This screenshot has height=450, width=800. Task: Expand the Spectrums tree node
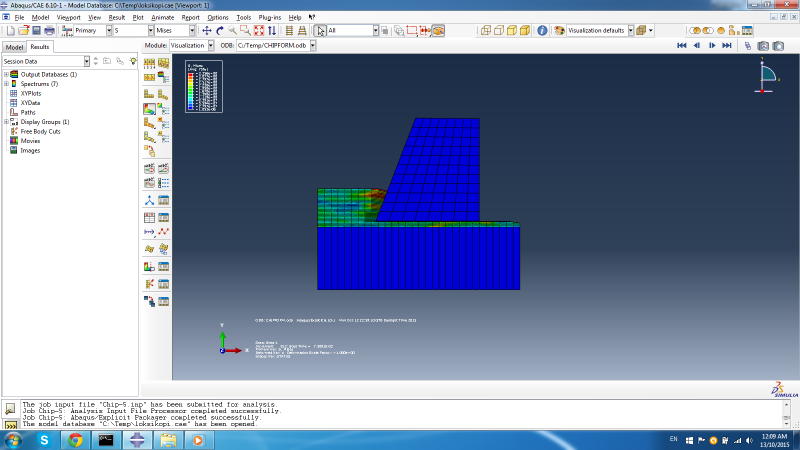[6, 84]
